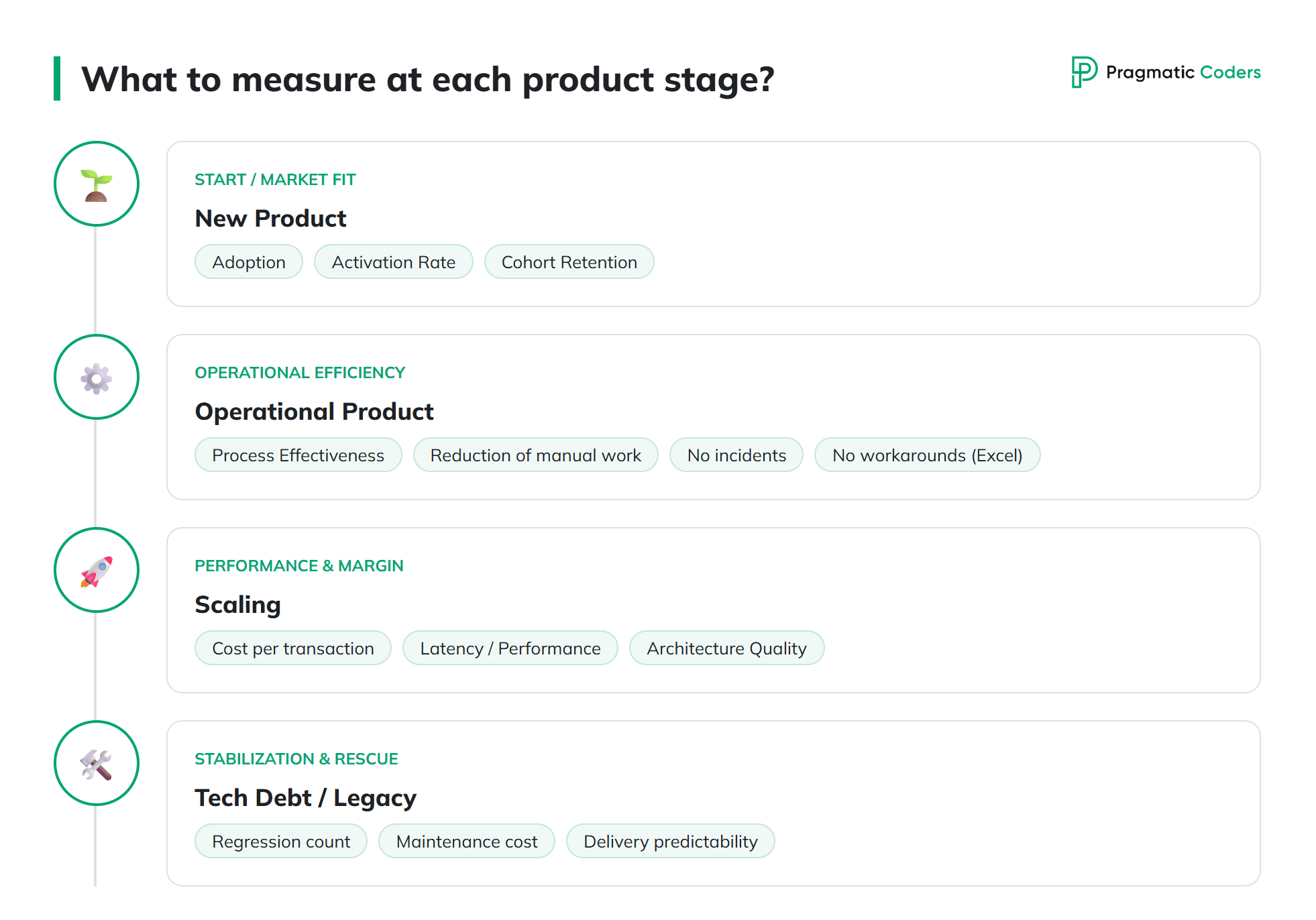Select the Delivery predictability tag
The height and width of the screenshot is (920, 1316).
(671, 842)
